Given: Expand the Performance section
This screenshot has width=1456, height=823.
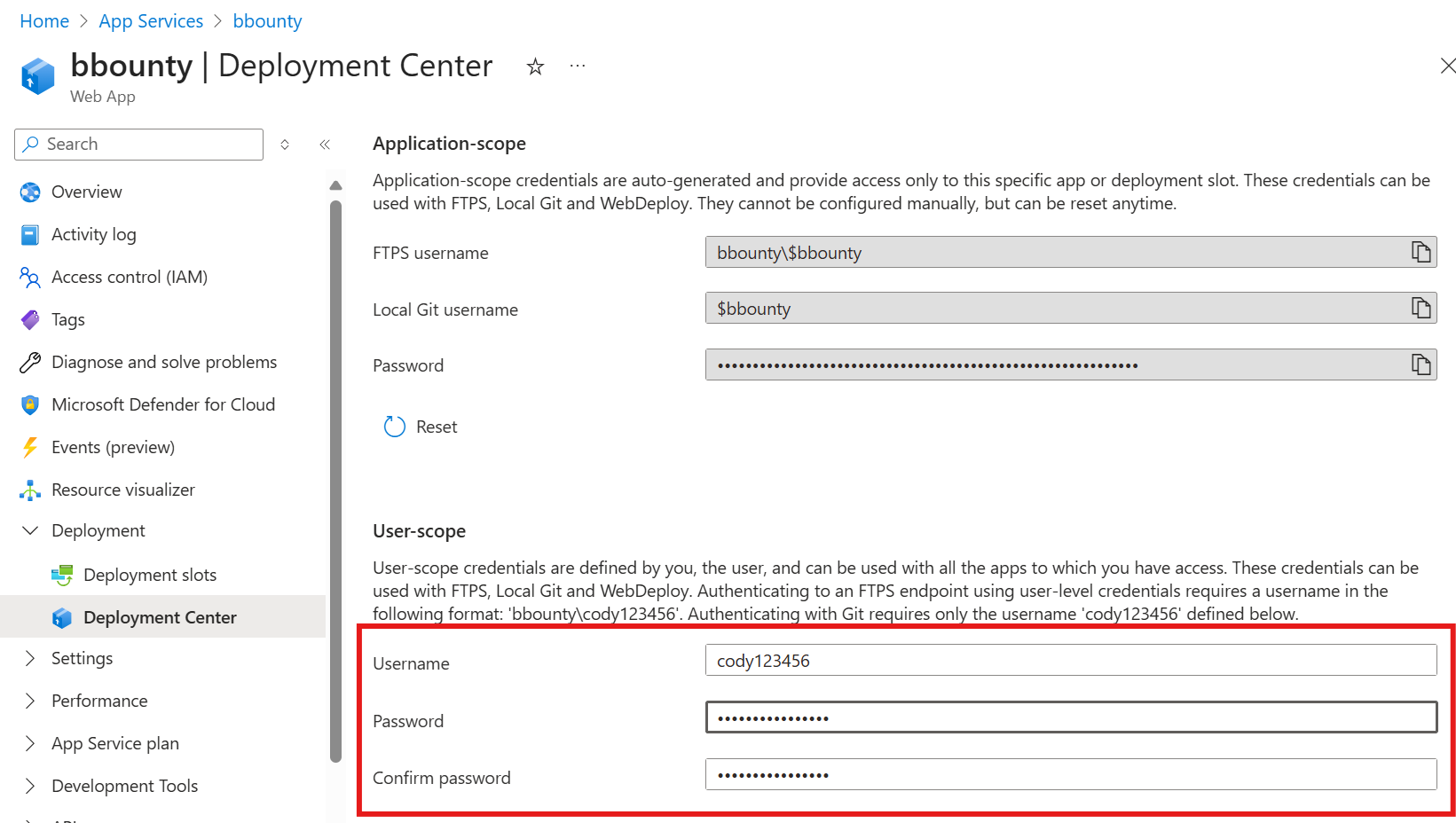Looking at the screenshot, I should click(x=30, y=701).
